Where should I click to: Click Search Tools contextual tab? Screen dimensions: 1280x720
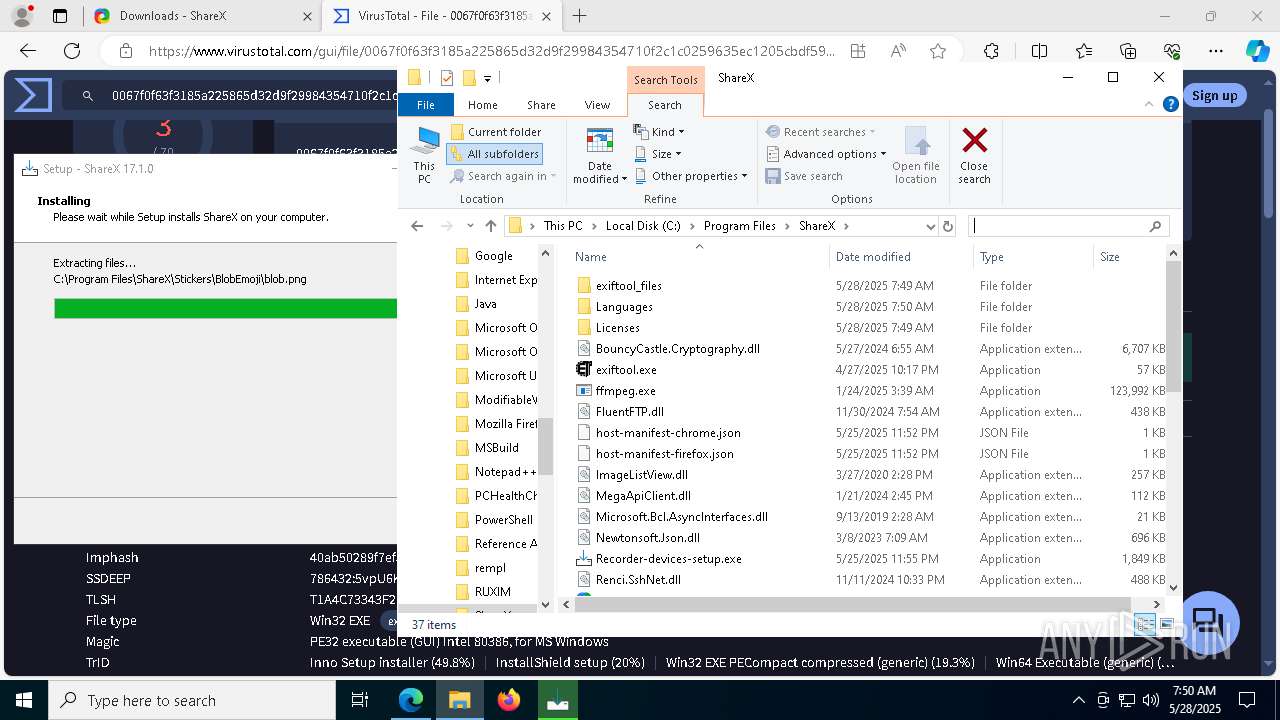[665, 80]
